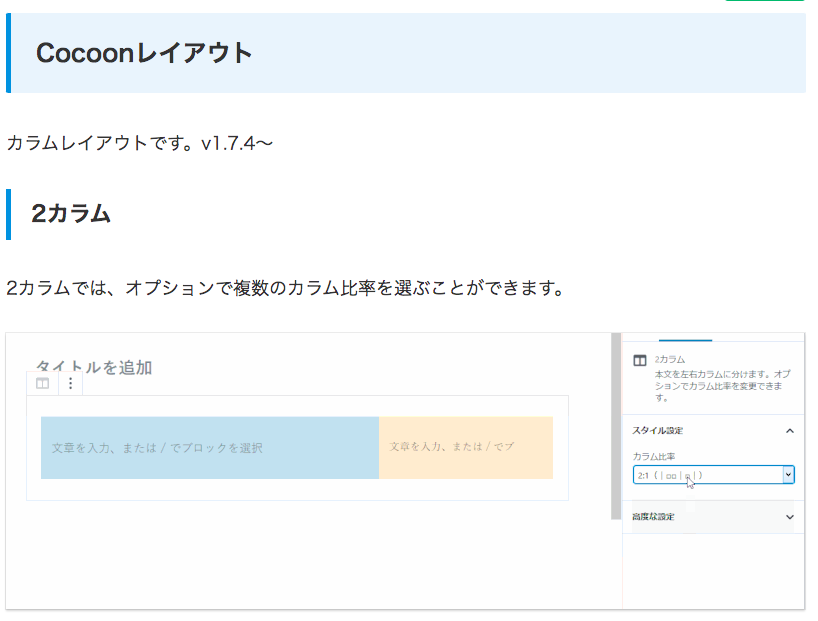
Task: Click the タイトルを追加 title field
Action: click(x=94, y=367)
